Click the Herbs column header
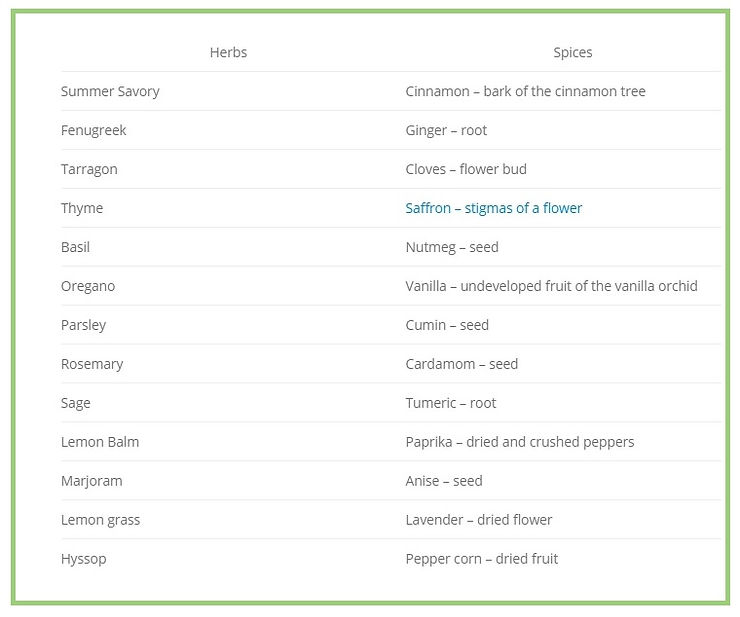The width and height of the screenshot is (740, 617). point(228,52)
